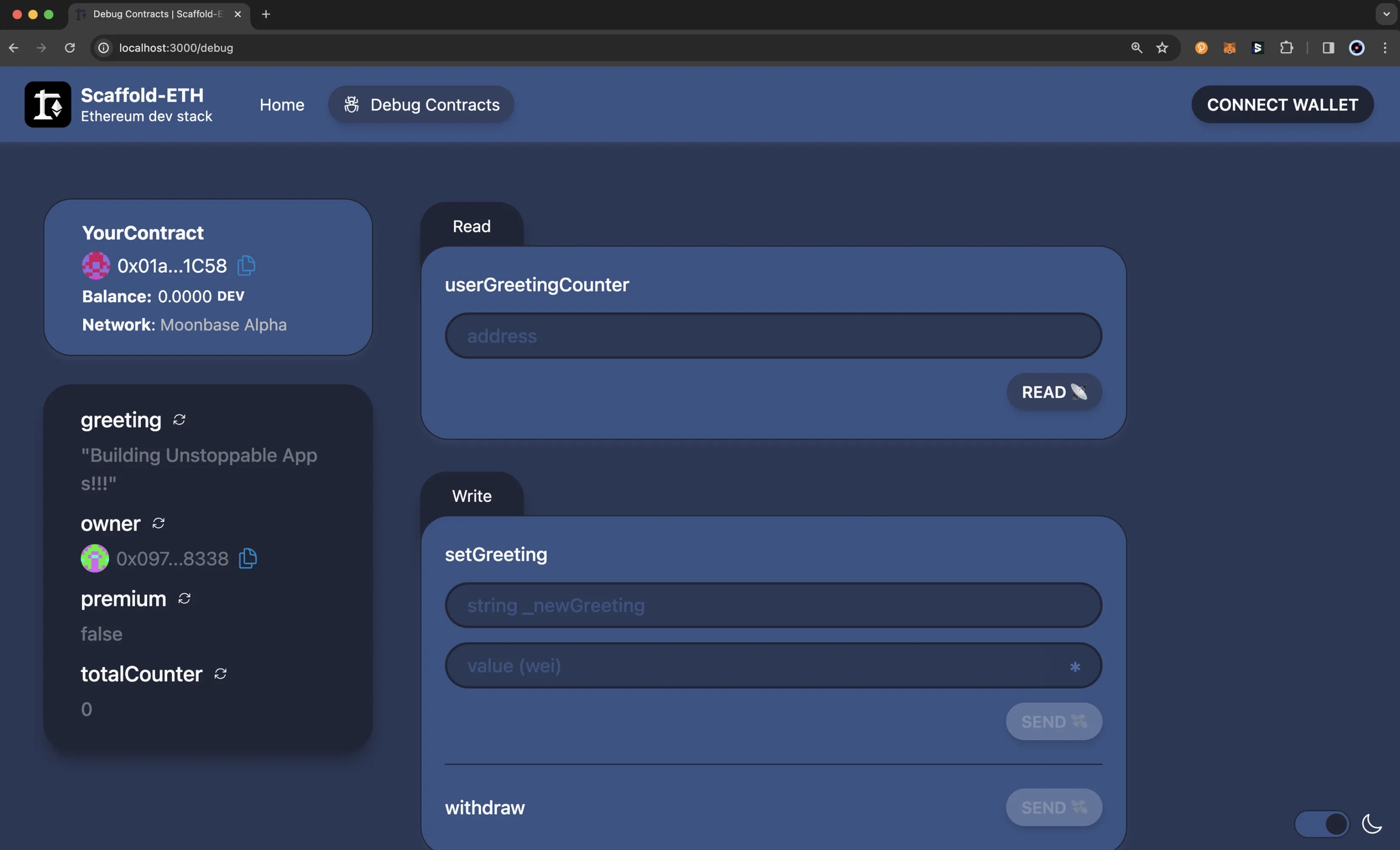Viewport: 1400px width, 850px height.
Task: Click the string _newGreeting input field
Action: (773, 605)
